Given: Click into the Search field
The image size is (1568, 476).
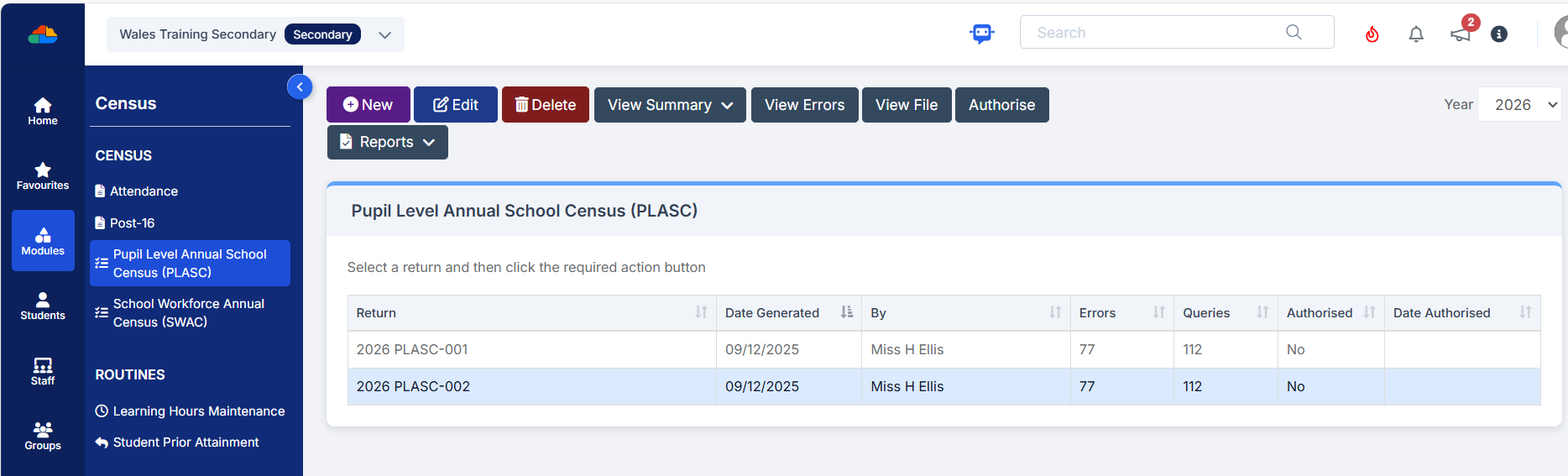Looking at the screenshot, I should click(1158, 33).
